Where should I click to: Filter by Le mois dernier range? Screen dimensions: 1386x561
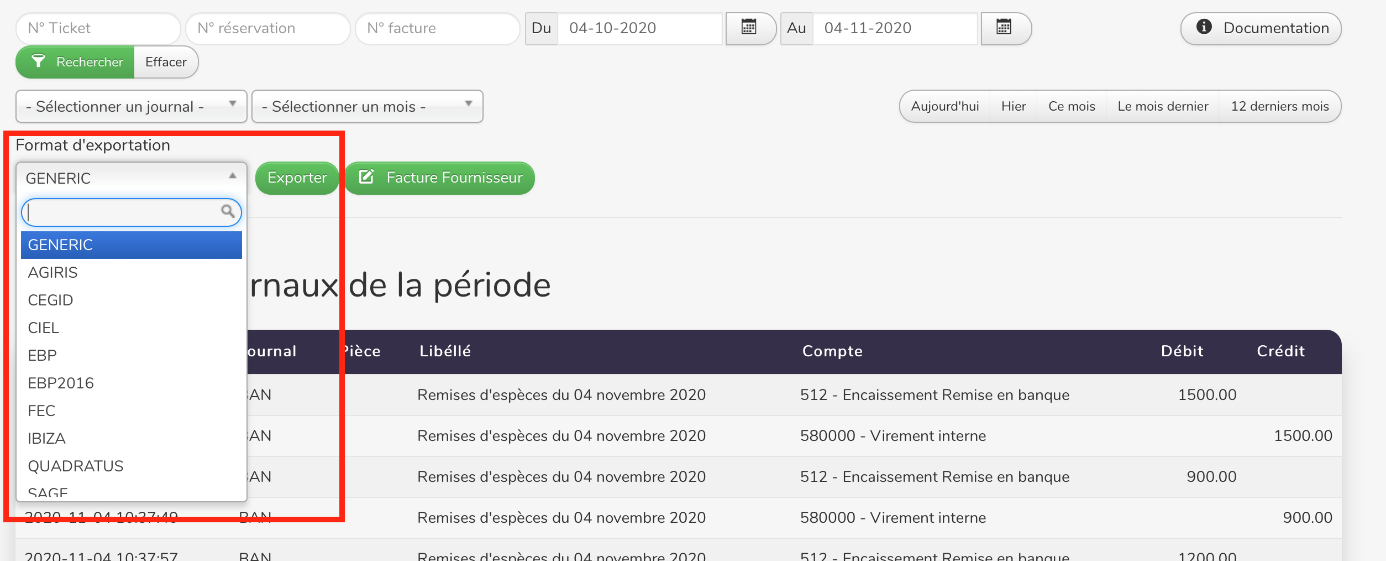1163,106
